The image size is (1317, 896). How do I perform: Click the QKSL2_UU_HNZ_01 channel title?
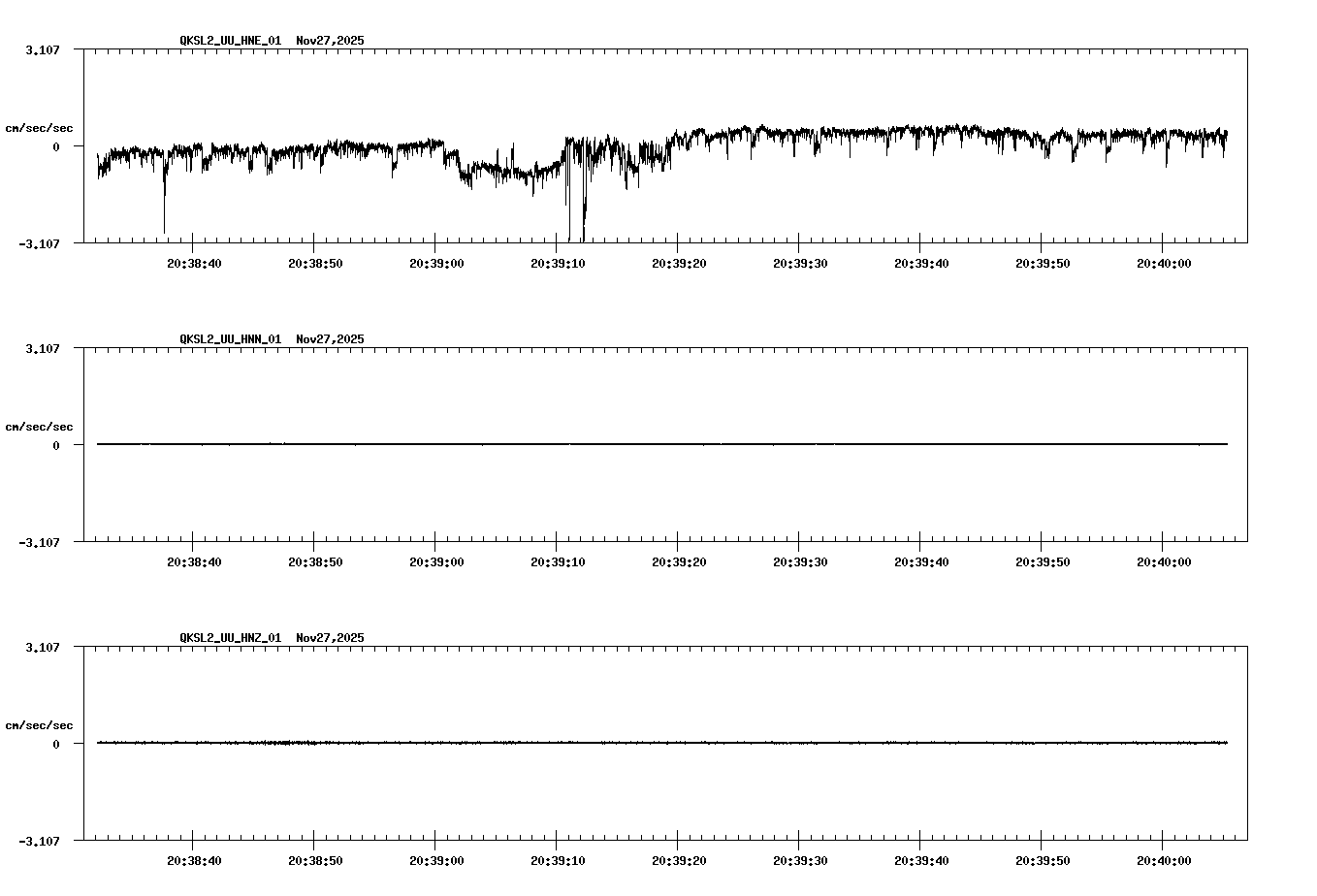[x=230, y=637]
